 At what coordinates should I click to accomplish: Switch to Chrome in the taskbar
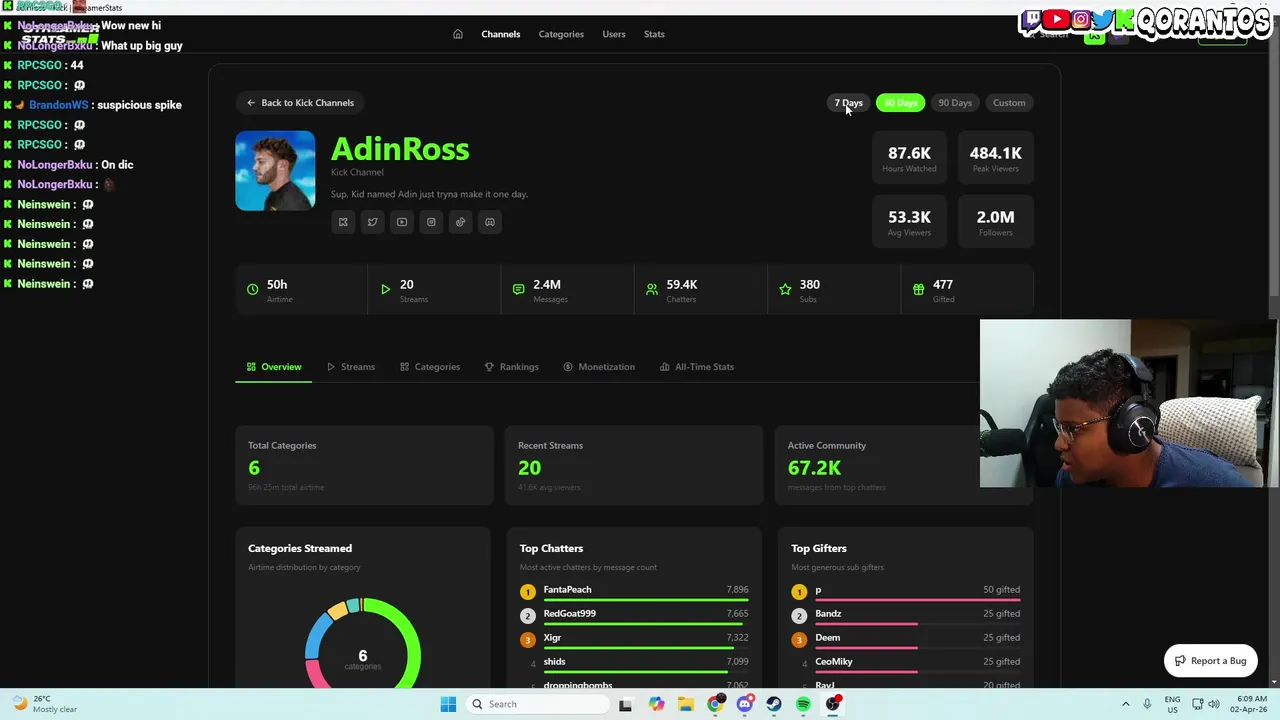[715, 704]
